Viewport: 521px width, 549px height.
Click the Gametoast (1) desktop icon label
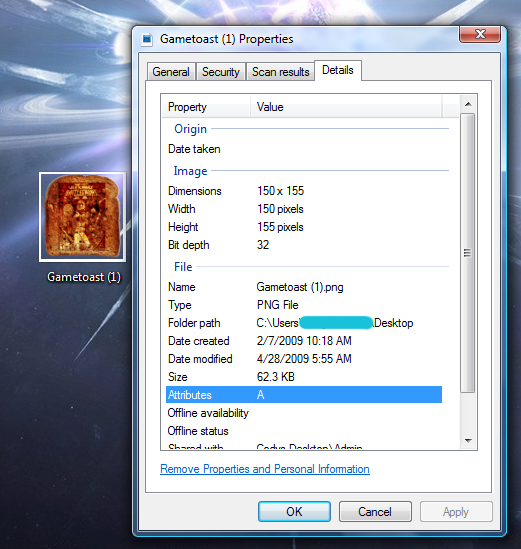click(x=84, y=277)
